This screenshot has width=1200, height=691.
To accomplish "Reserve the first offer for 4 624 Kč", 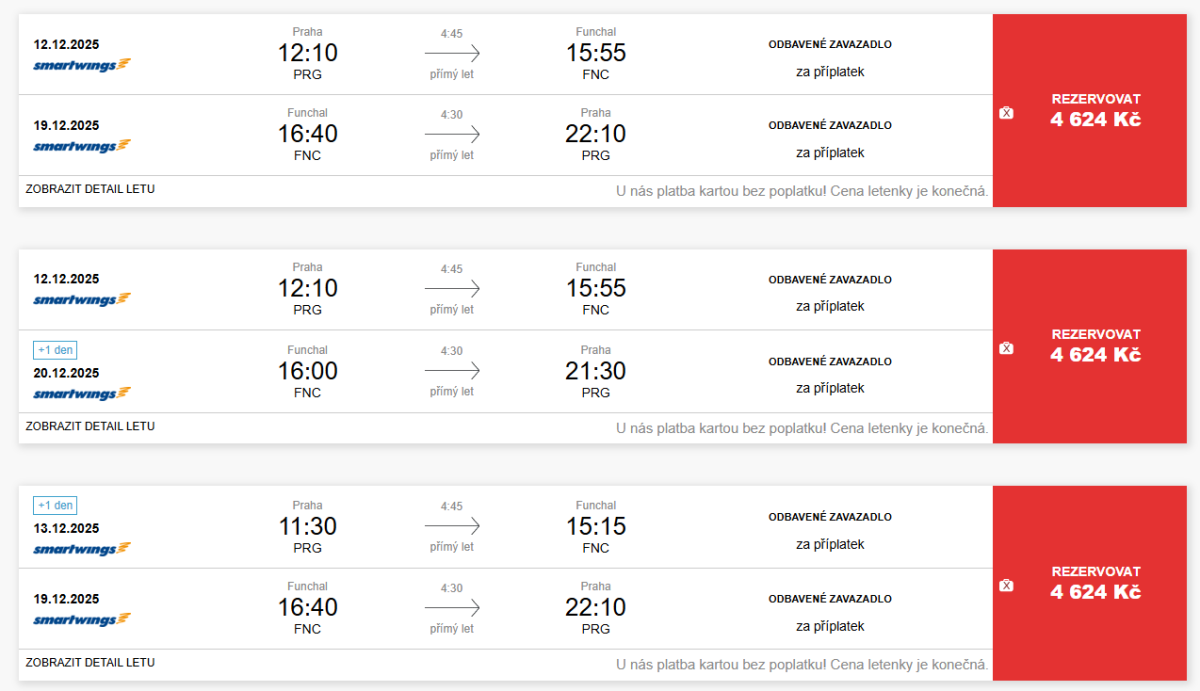I will 1095,110.
